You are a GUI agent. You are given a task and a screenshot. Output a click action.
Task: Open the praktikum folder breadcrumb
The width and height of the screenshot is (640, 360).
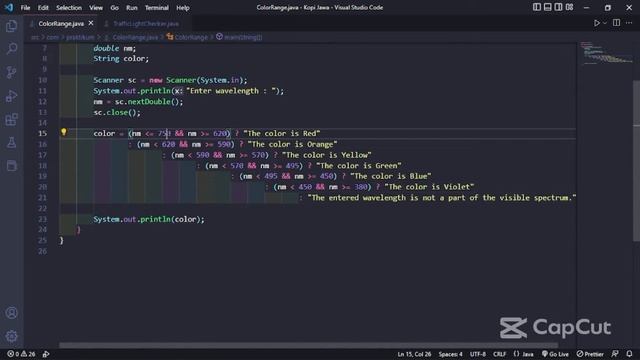(80, 37)
